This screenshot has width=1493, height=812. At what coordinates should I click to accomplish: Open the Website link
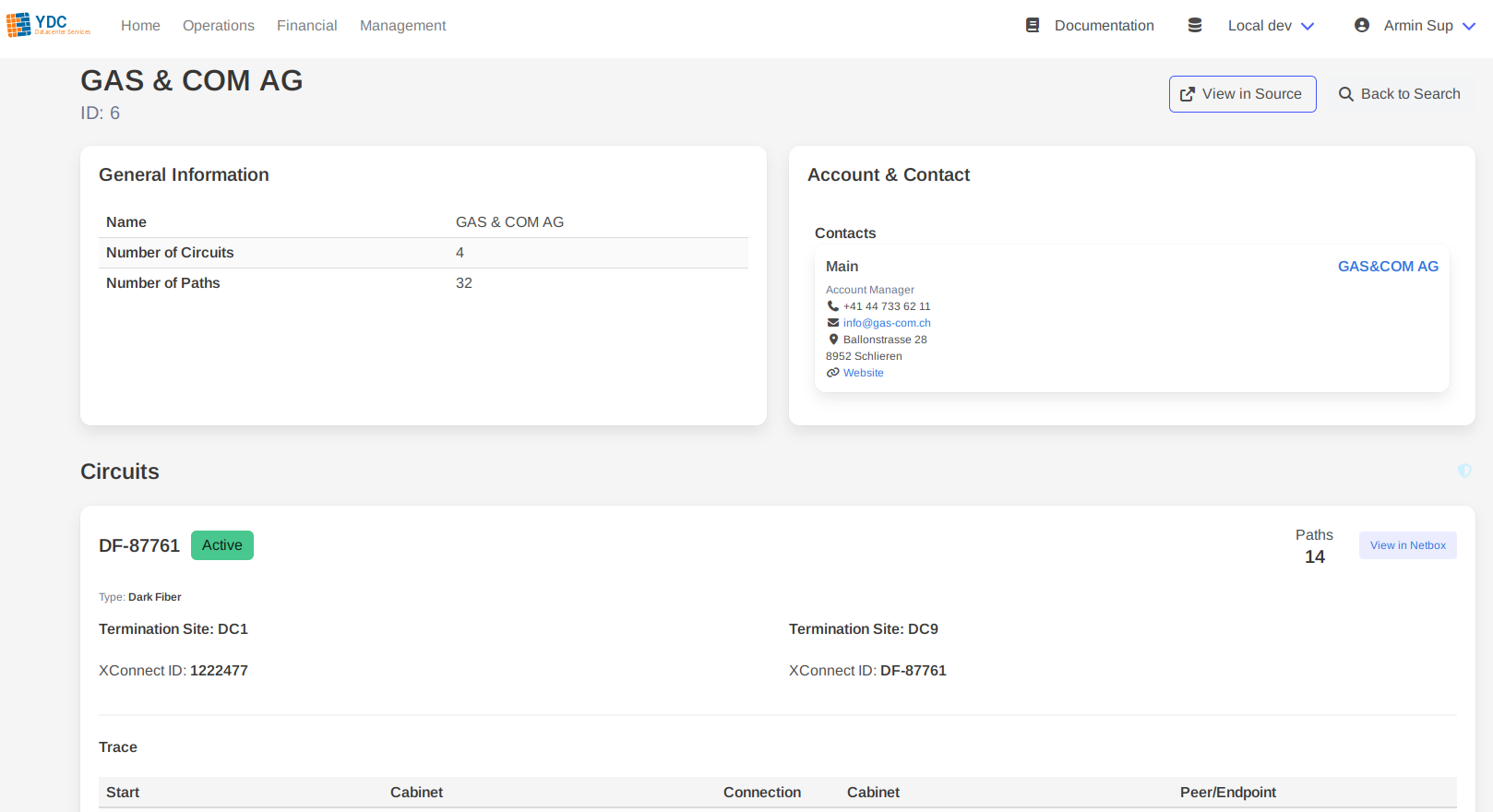pos(864,373)
